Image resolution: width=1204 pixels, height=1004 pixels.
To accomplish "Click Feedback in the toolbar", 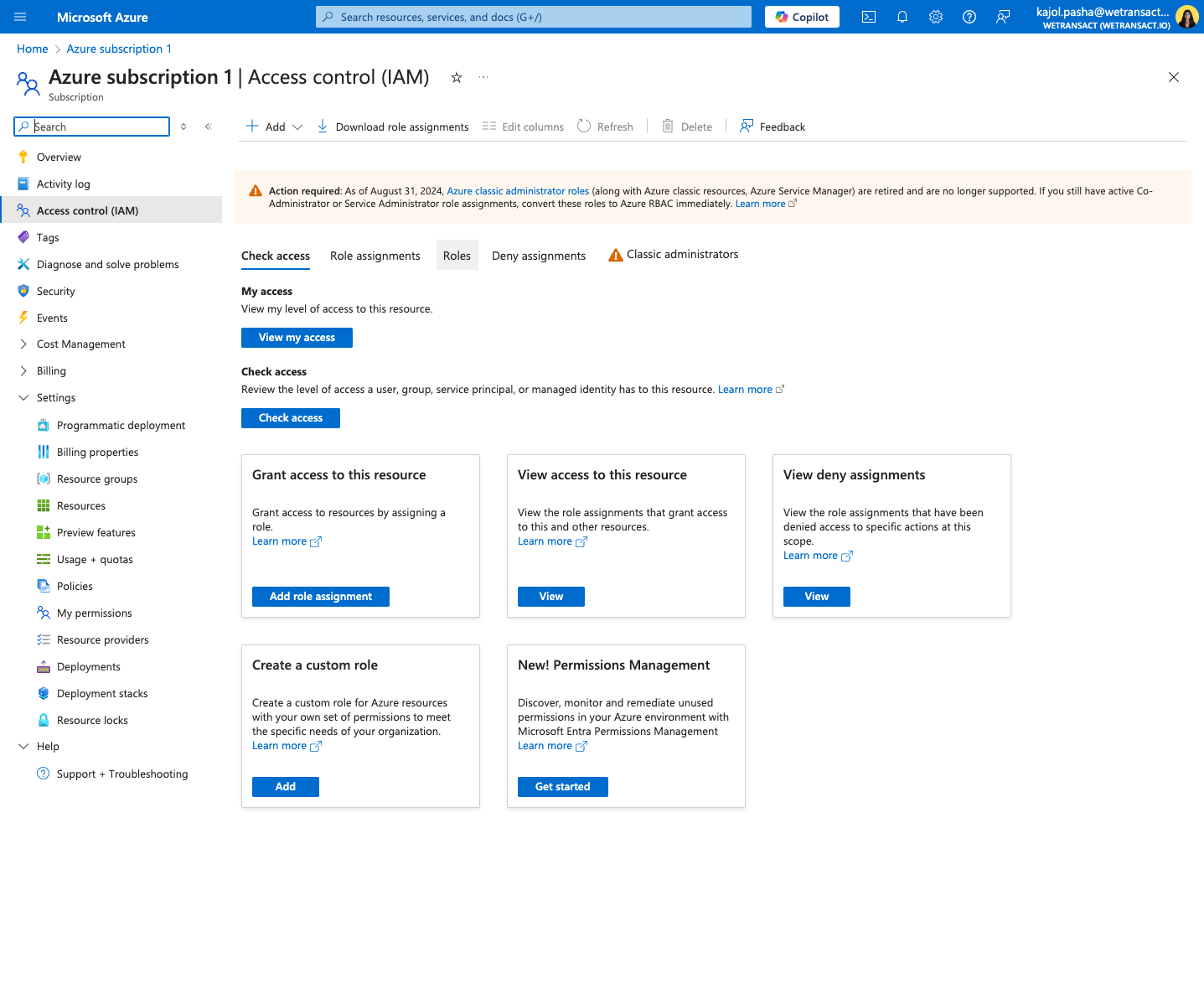I will point(772,127).
